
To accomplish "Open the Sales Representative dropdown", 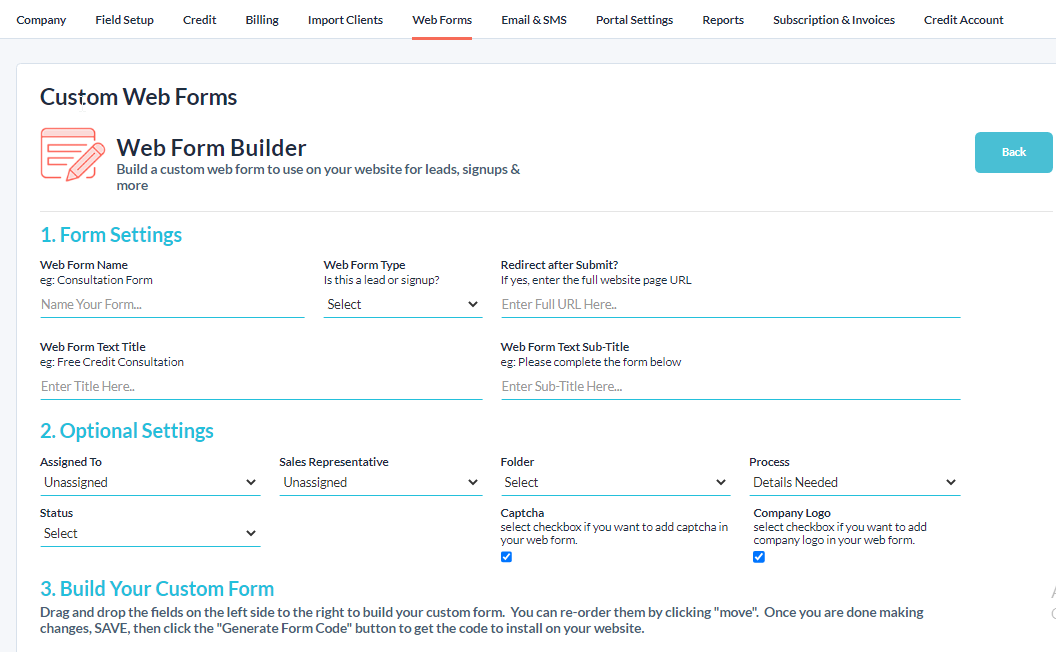I will [381, 482].
